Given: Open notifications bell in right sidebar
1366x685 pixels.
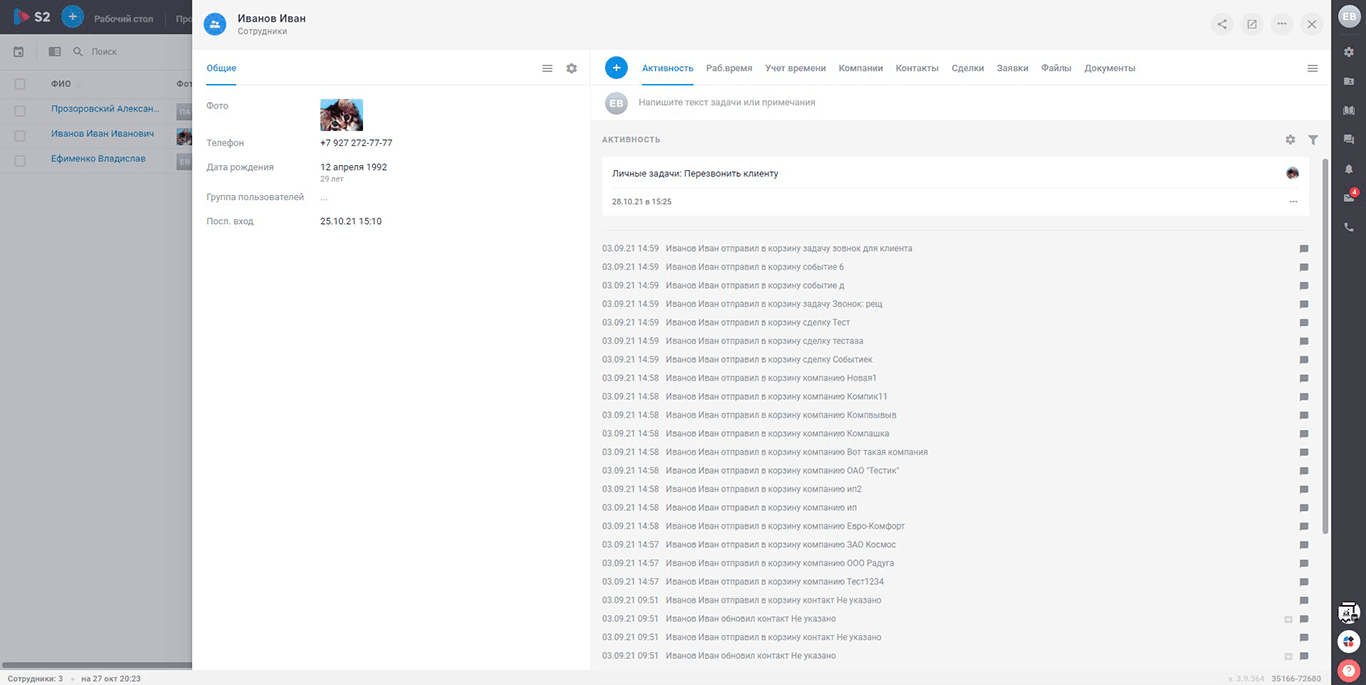Looking at the screenshot, I should click(x=1348, y=169).
